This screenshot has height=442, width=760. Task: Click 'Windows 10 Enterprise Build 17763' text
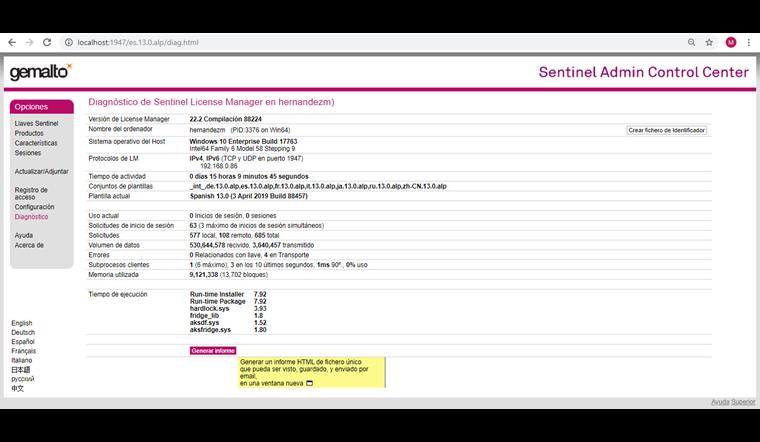pos(243,142)
